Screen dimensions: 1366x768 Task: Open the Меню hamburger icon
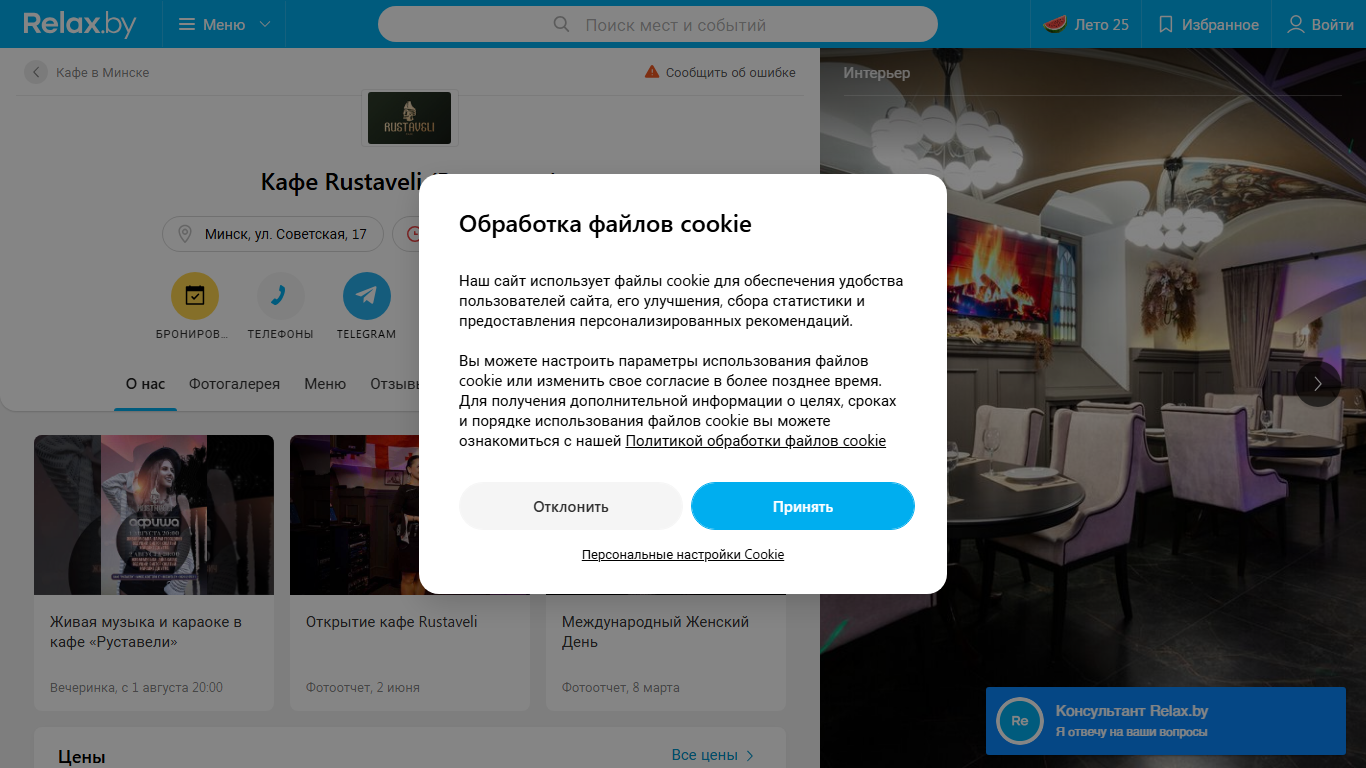(187, 24)
